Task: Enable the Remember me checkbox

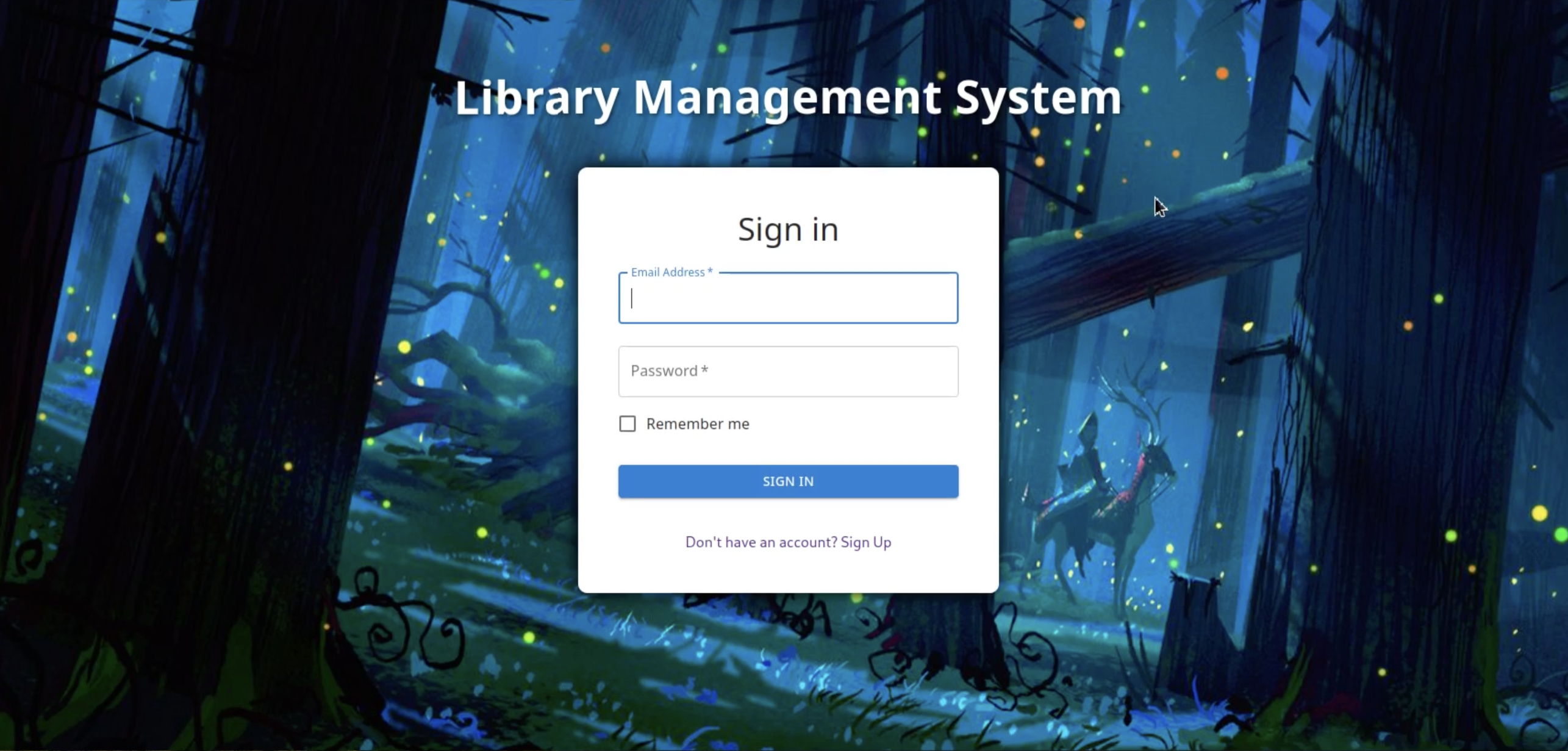Action: click(627, 423)
